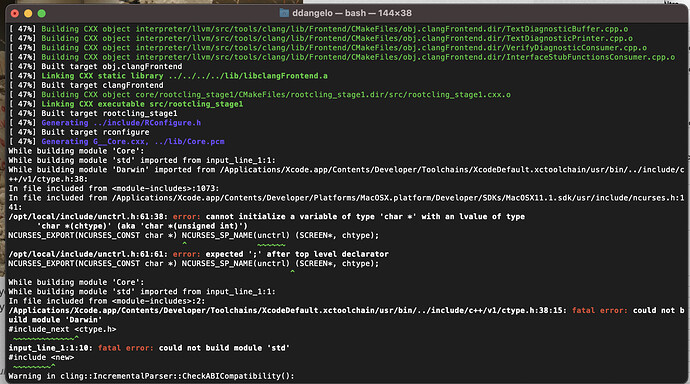Click the "Warning in cling::IncrementalParser" line
690x384 pixels.
(x=151, y=376)
